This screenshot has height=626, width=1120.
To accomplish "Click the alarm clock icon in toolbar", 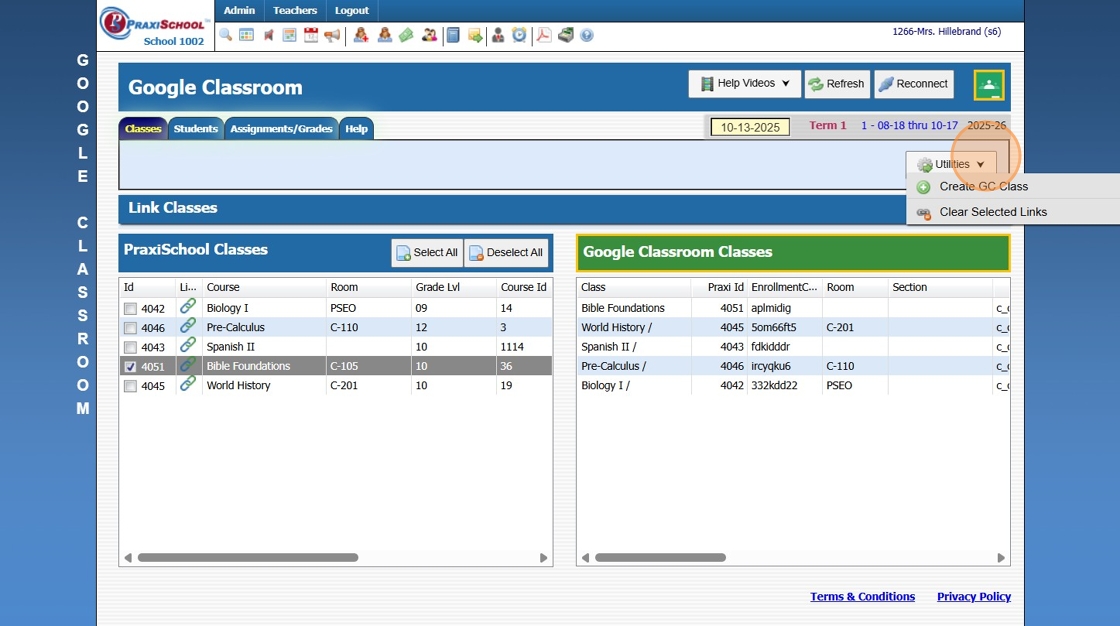I will click(519, 35).
